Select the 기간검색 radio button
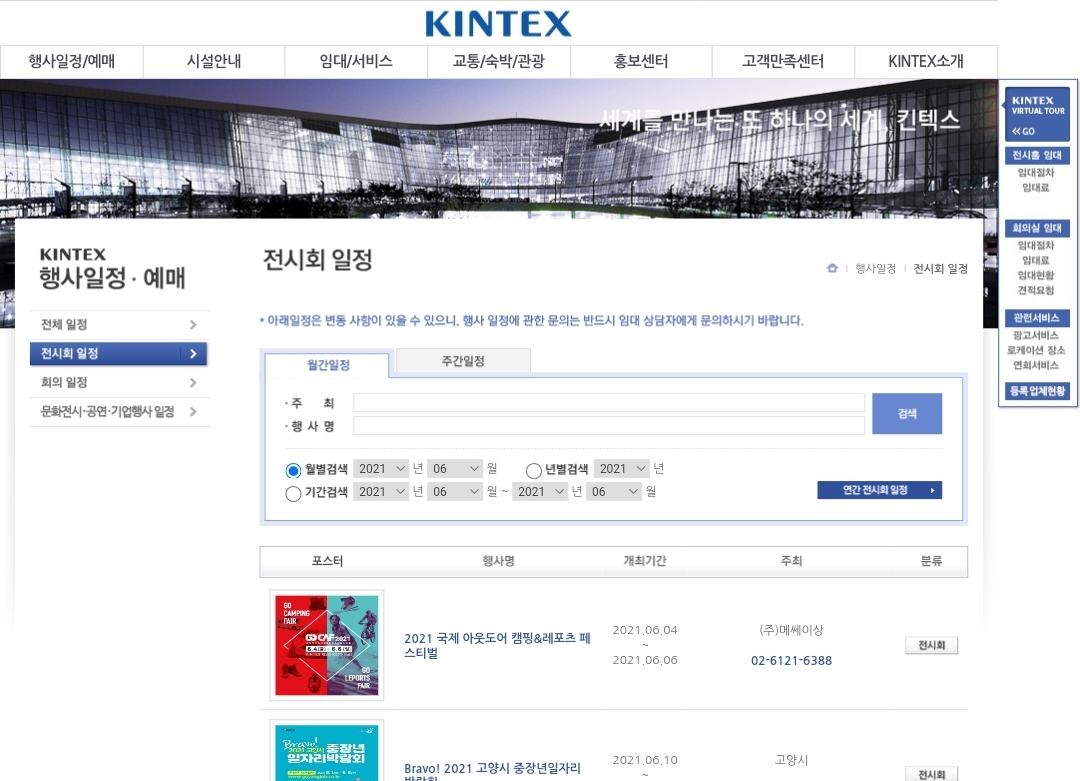The height and width of the screenshot is (781, 1080). 293,494
